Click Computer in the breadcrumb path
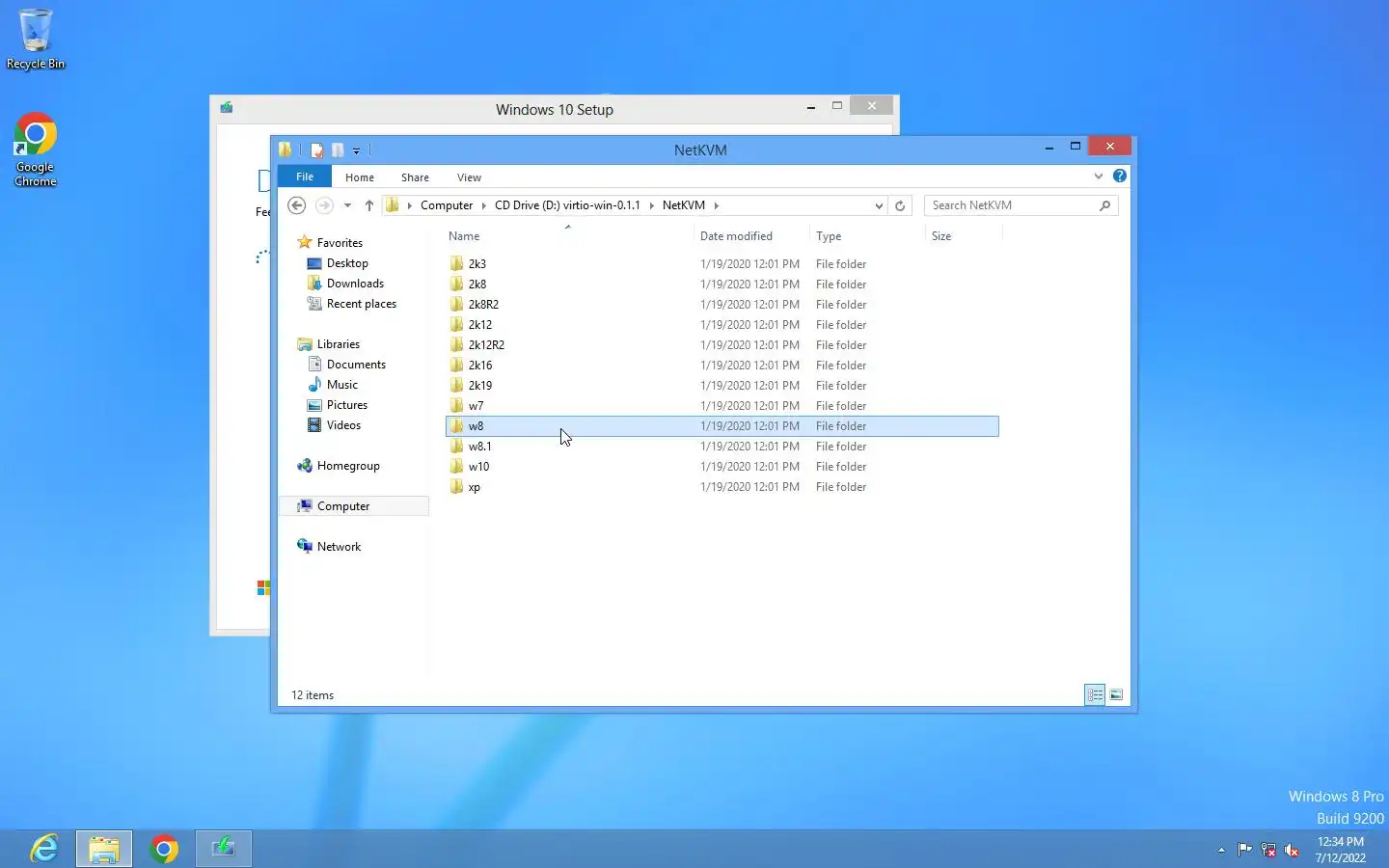This screenshot has height=868, width=1389. 447,205
